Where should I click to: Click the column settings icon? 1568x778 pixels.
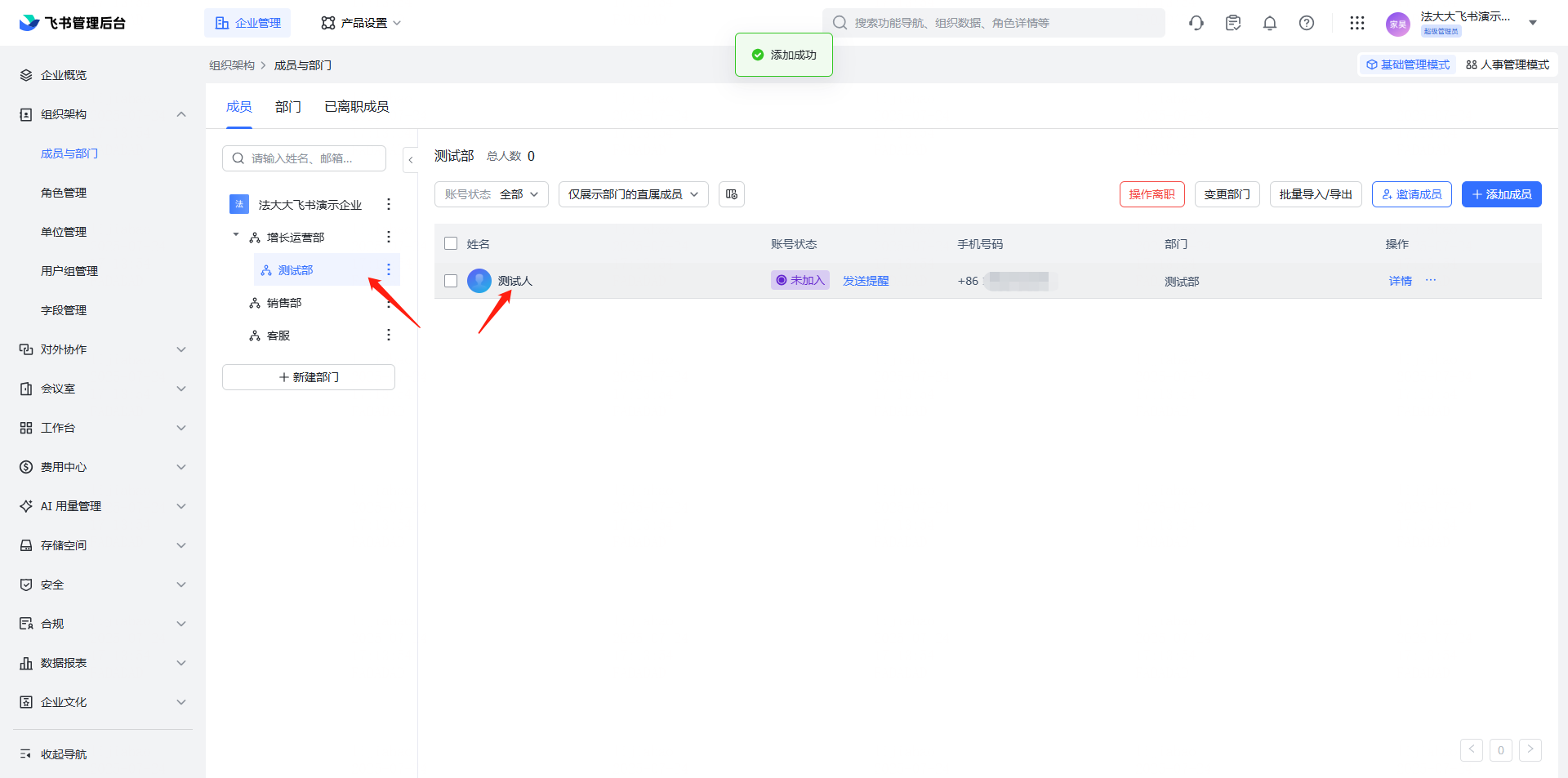coord(731,194)
